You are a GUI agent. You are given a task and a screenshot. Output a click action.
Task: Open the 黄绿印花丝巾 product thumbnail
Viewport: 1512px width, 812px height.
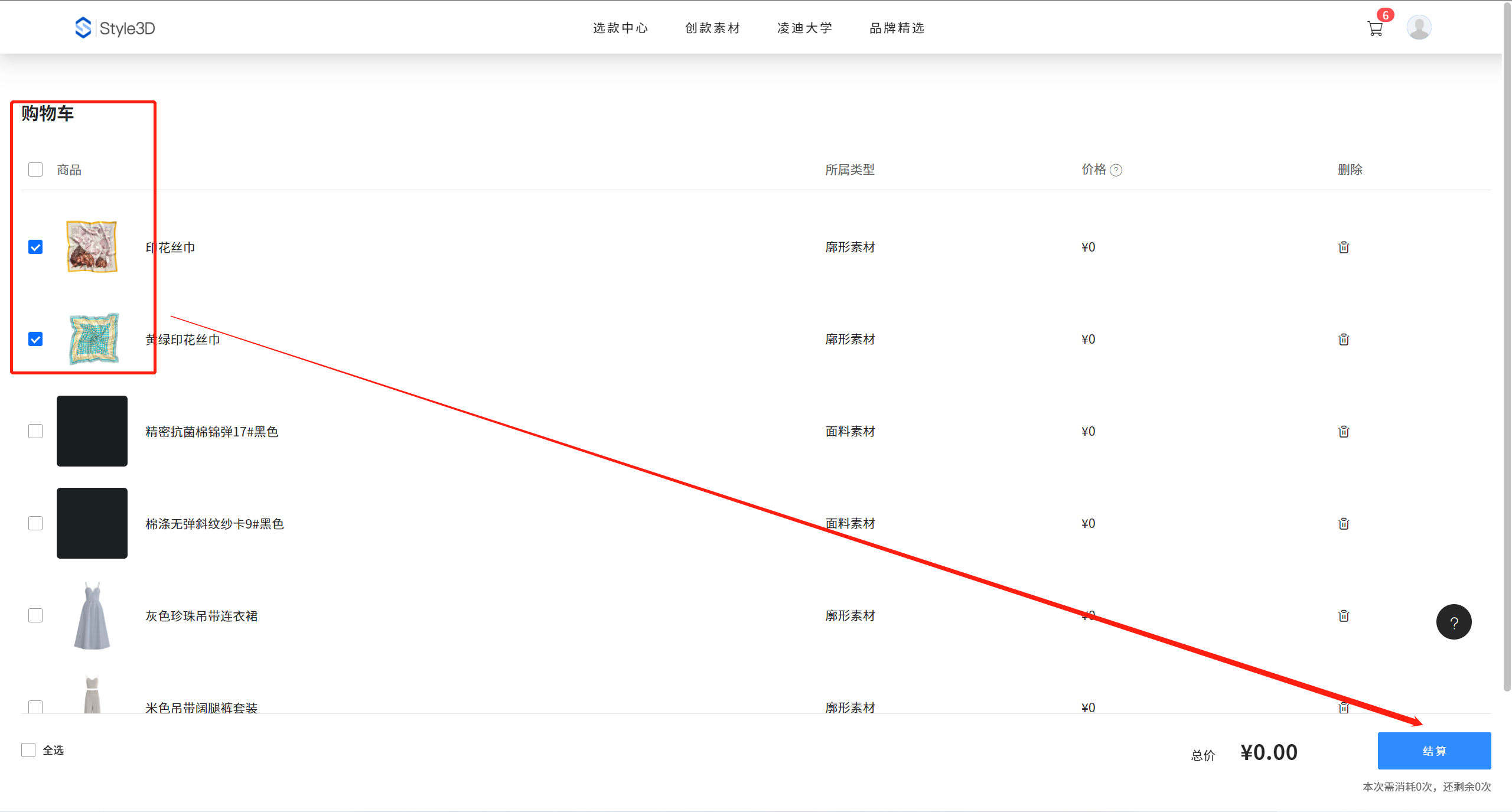coord(93,338)
